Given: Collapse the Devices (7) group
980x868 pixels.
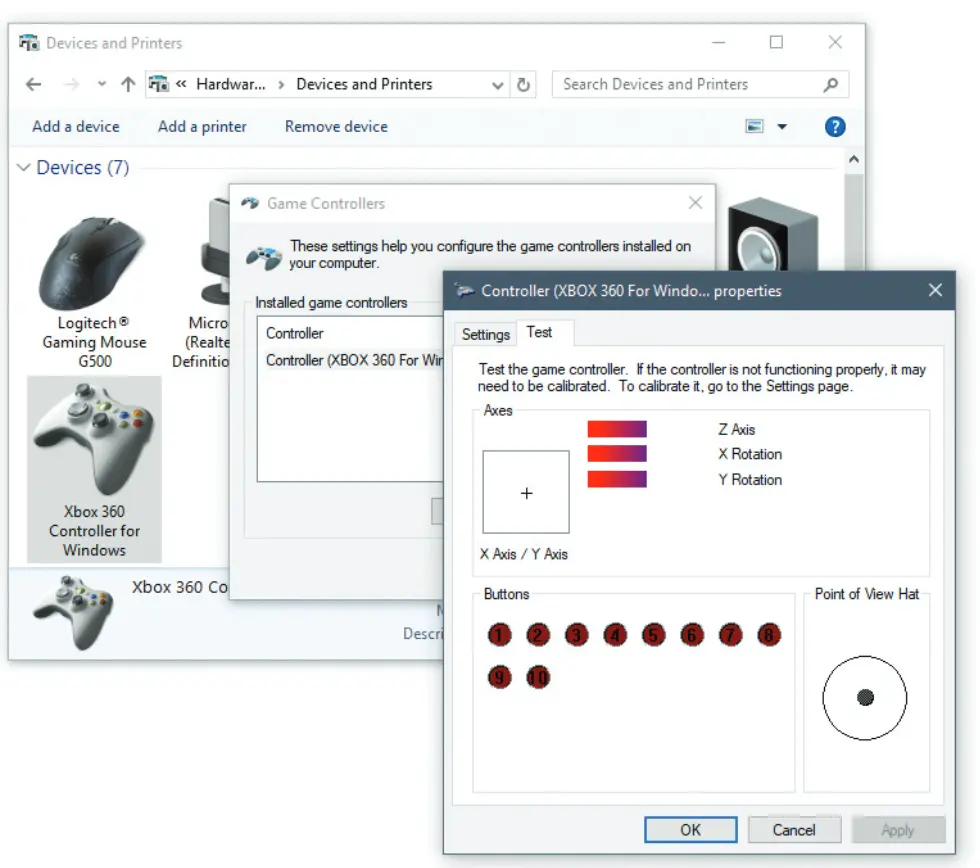Looking at the screenshot, I should tap(24, 168).
